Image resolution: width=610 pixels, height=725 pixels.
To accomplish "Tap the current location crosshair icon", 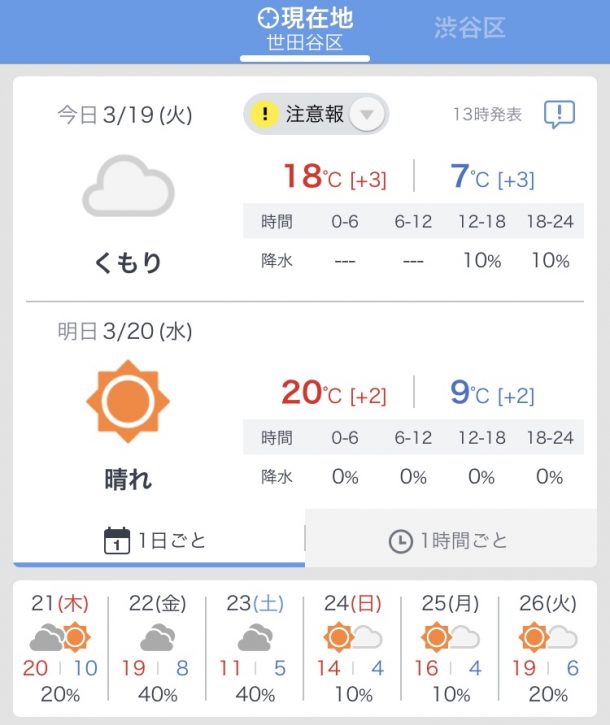I will pyautogui.click(x=268, y=18).
